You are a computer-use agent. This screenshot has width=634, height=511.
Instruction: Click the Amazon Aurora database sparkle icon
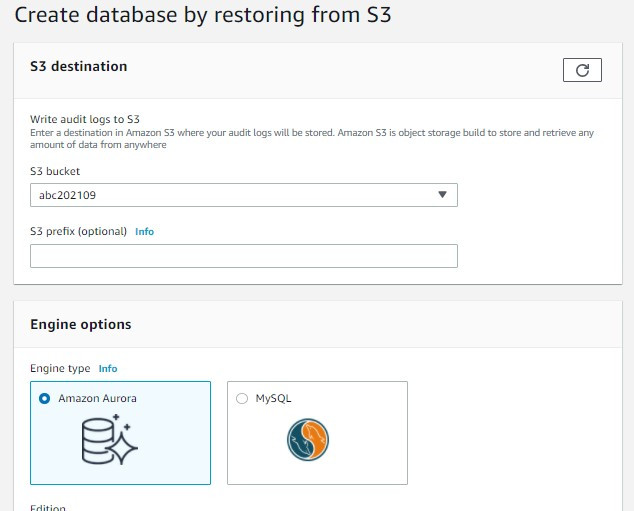tap(108, 440)
